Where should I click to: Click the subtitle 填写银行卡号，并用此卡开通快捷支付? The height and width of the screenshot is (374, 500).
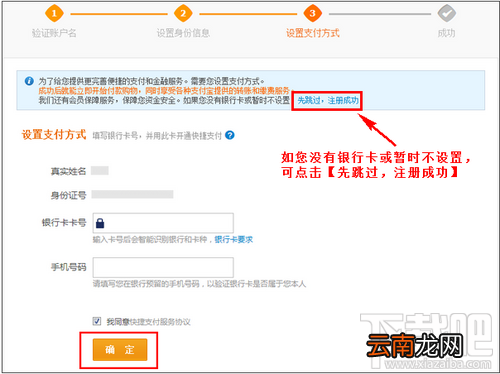point(157,136)
